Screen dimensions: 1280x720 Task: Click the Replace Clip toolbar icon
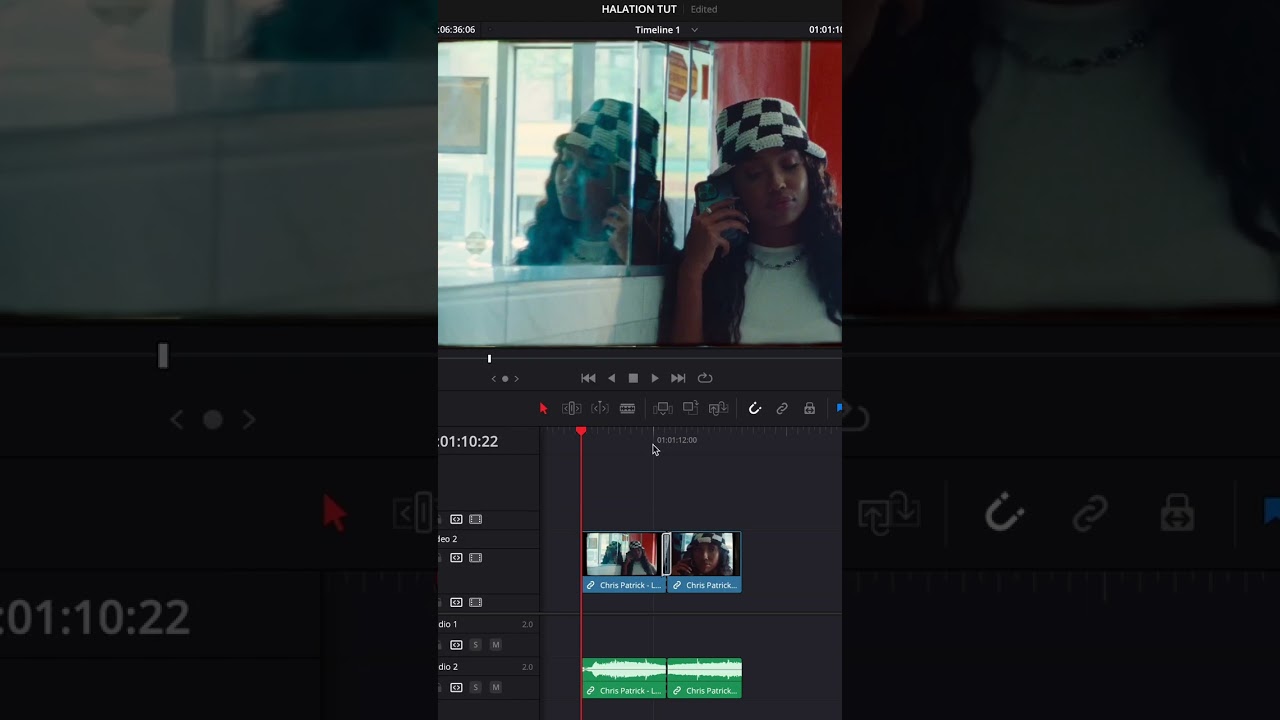click(x=718, y=408)
